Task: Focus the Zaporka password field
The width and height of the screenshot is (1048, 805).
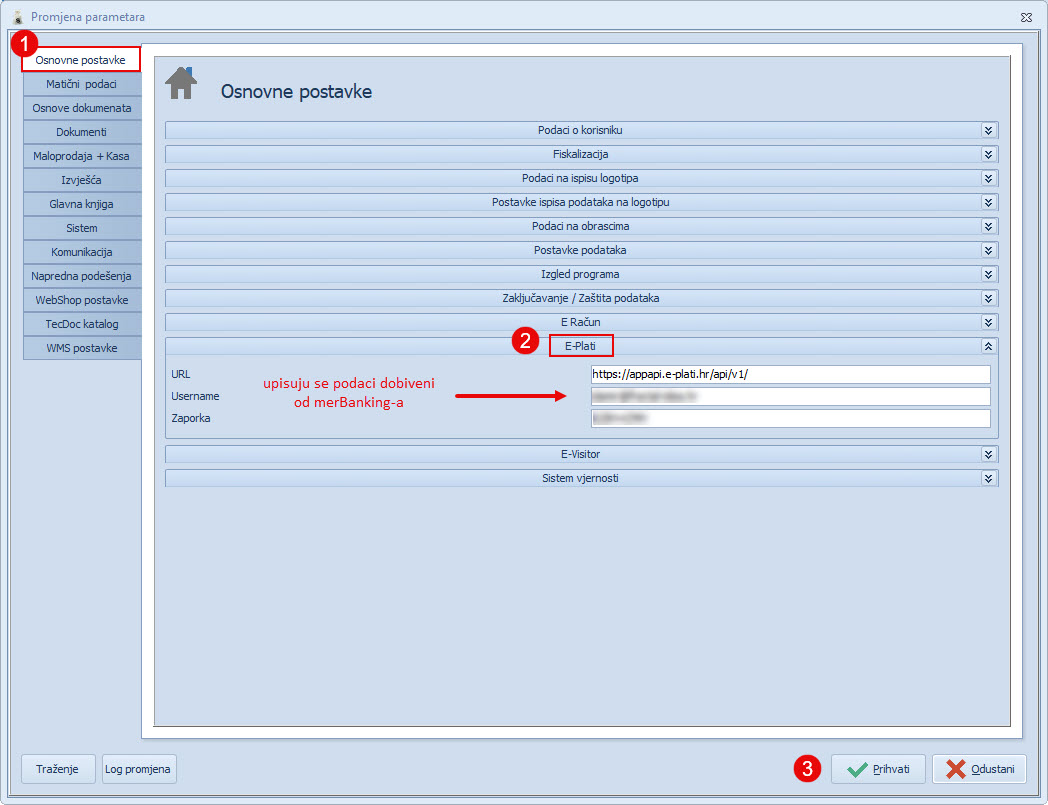Action: 790,418
